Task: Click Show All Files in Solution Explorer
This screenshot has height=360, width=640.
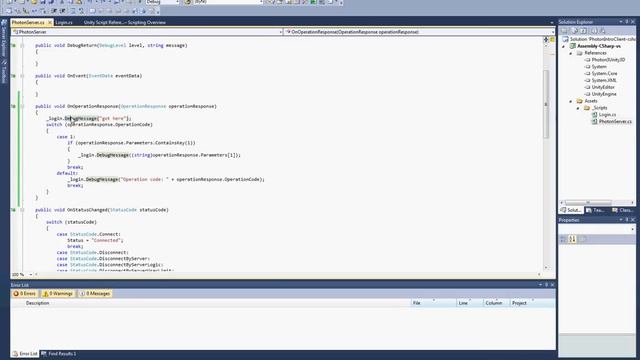Action: click(576, 31)
